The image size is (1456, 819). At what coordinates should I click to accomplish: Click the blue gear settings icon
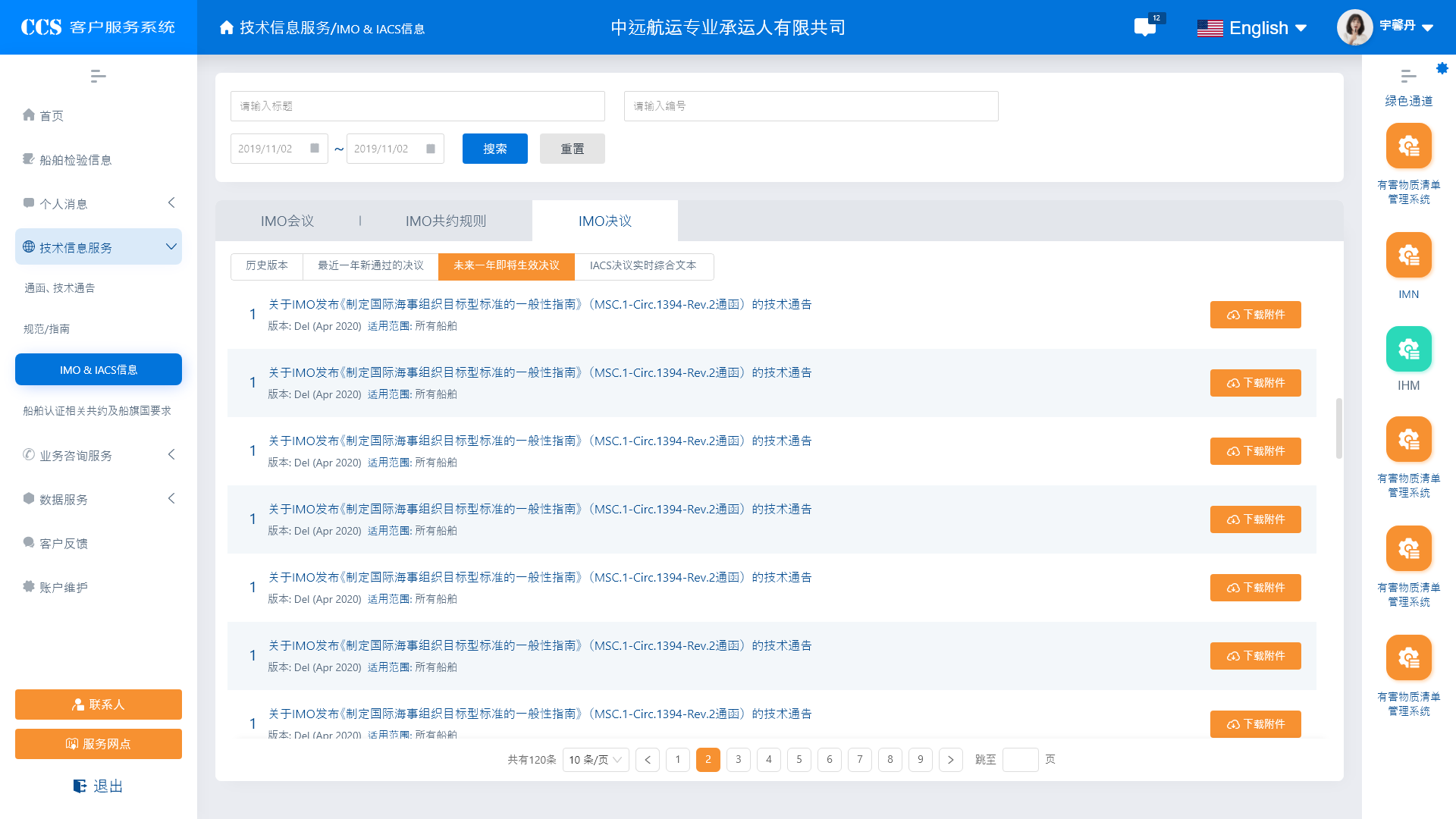(1442, 68)
